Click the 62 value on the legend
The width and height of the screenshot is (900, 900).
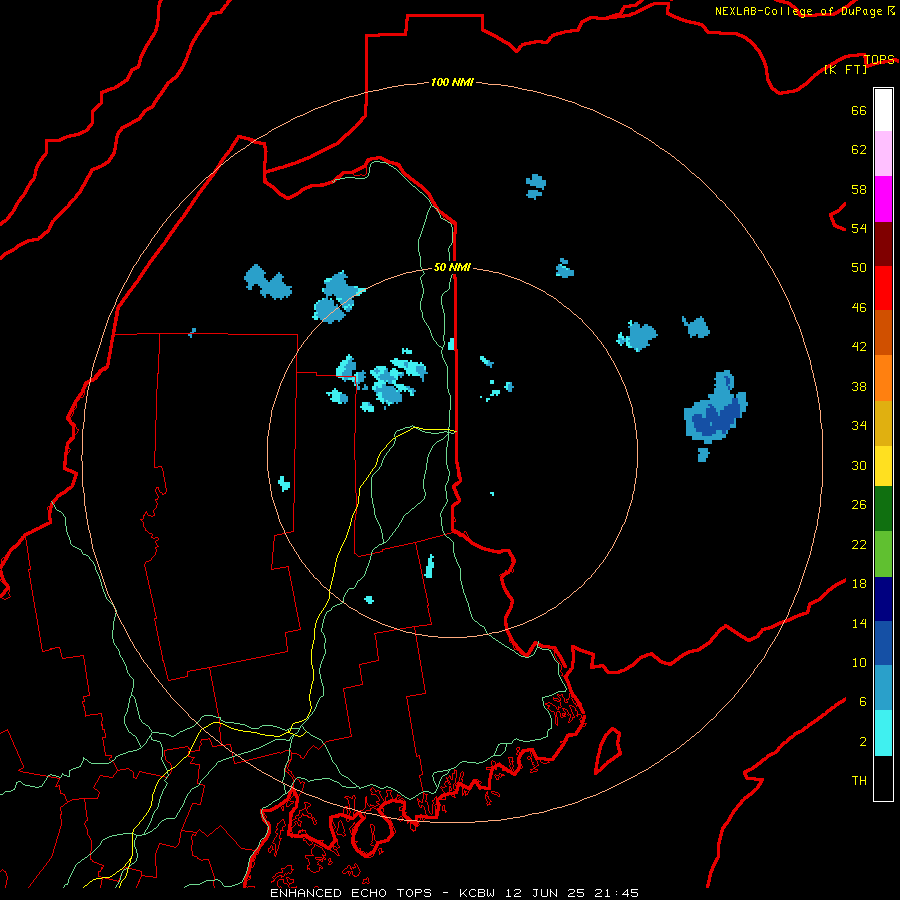(x=859, y=150)
